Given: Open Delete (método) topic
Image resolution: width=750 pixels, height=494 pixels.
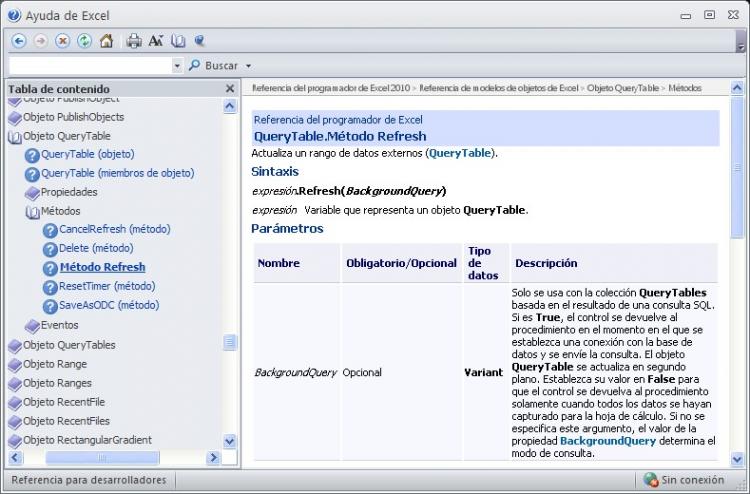Looking at the screenshot, I should click(96, 248).
